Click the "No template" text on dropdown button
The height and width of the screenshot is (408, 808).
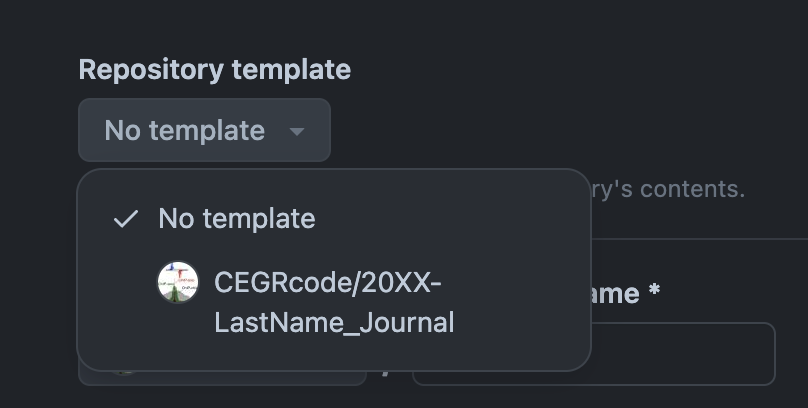coord(184,131)
